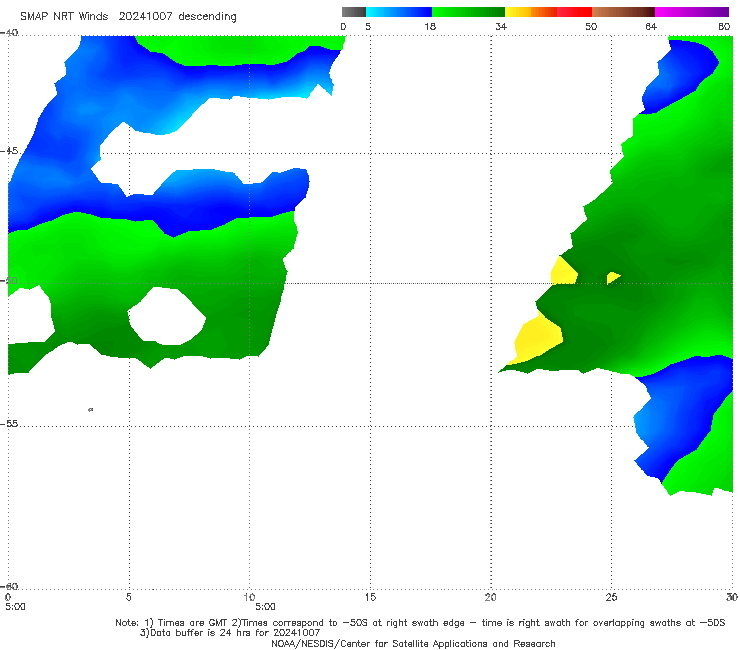This screenshot has height=650, width=740.
Task: Click the color bar label '34'
Action: (x=501, y=26)
